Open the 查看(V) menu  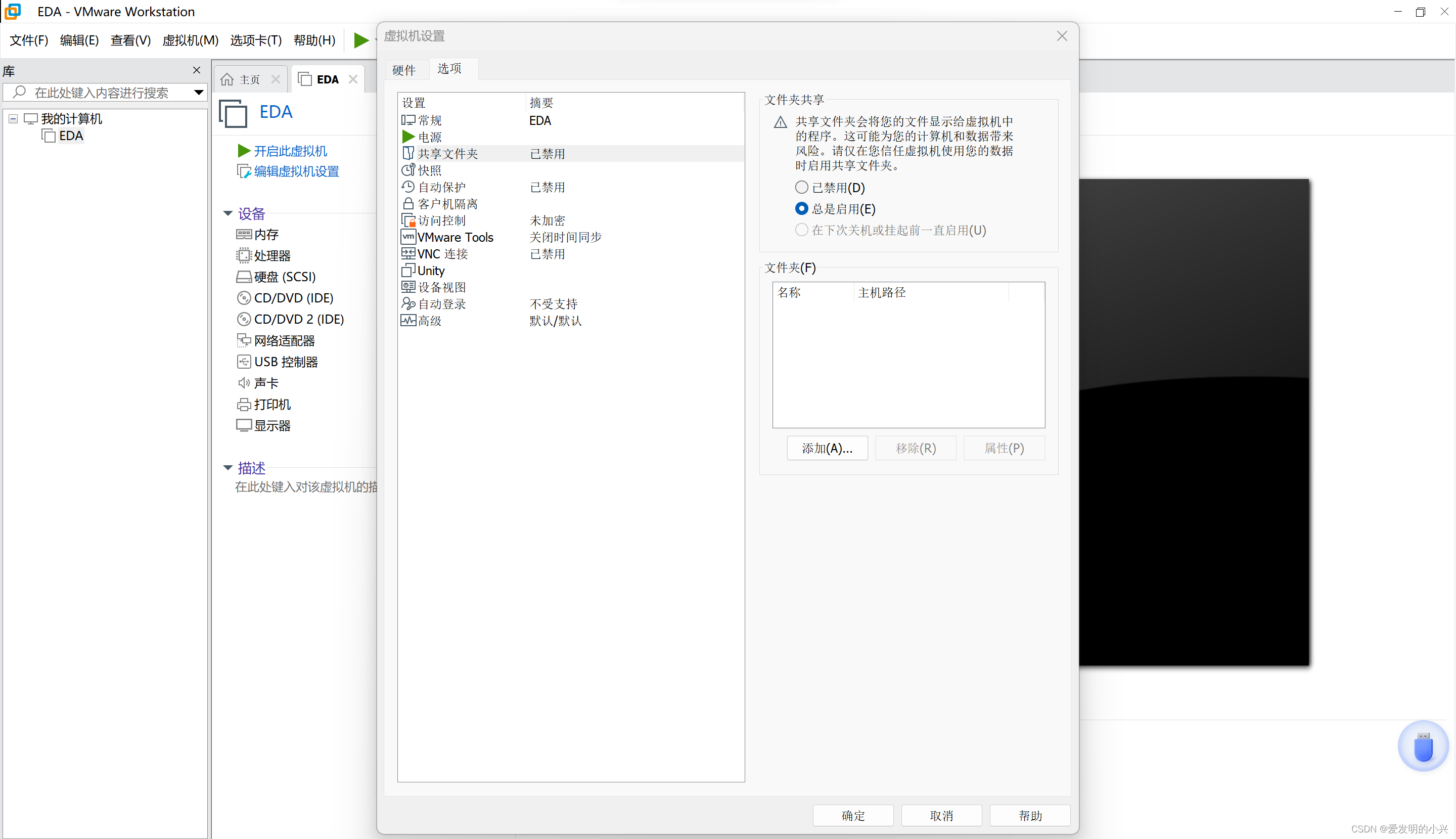[131, 40]
